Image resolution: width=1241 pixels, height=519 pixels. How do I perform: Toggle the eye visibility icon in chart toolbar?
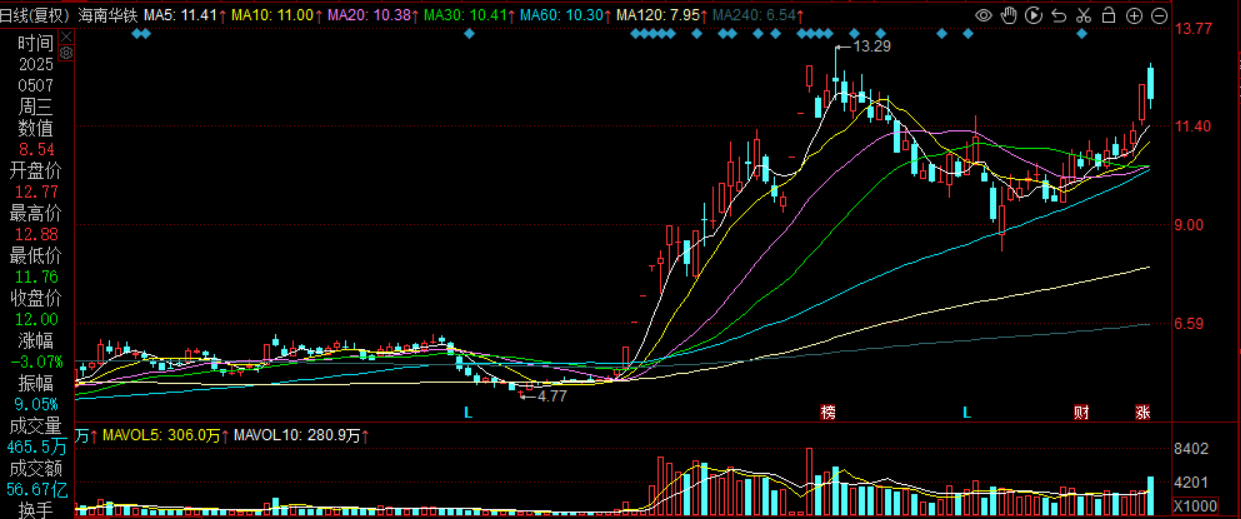tap(983, 16)
